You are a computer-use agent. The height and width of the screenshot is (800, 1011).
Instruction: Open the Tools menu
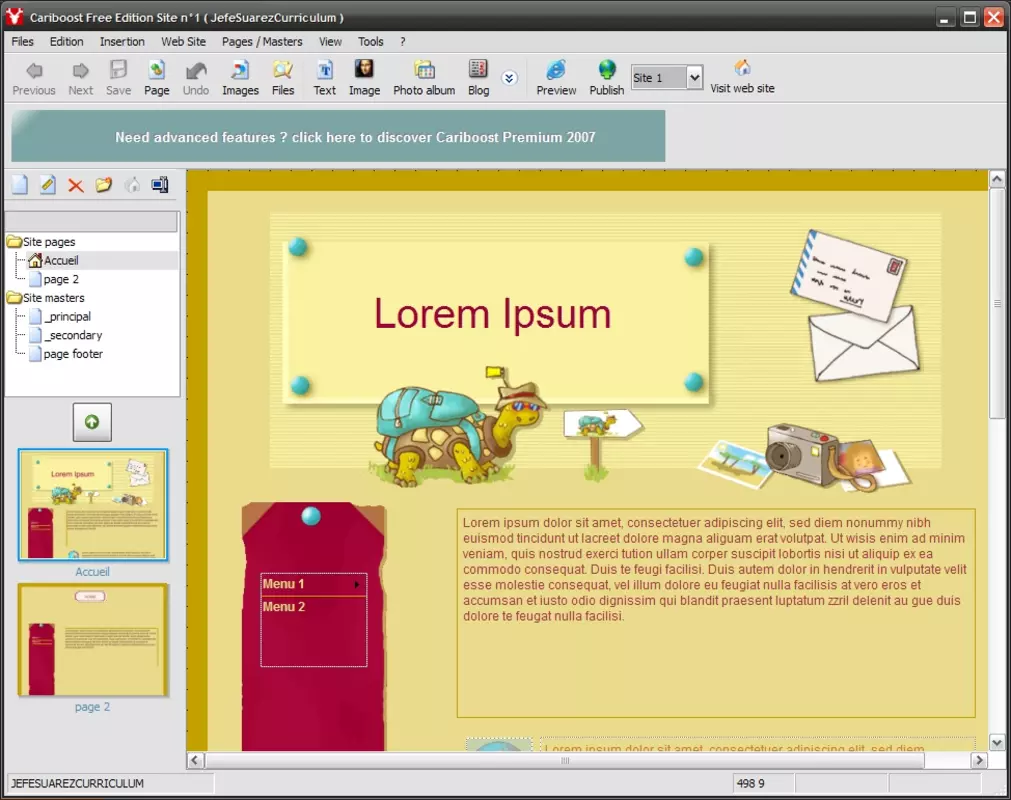pos(371,41)
